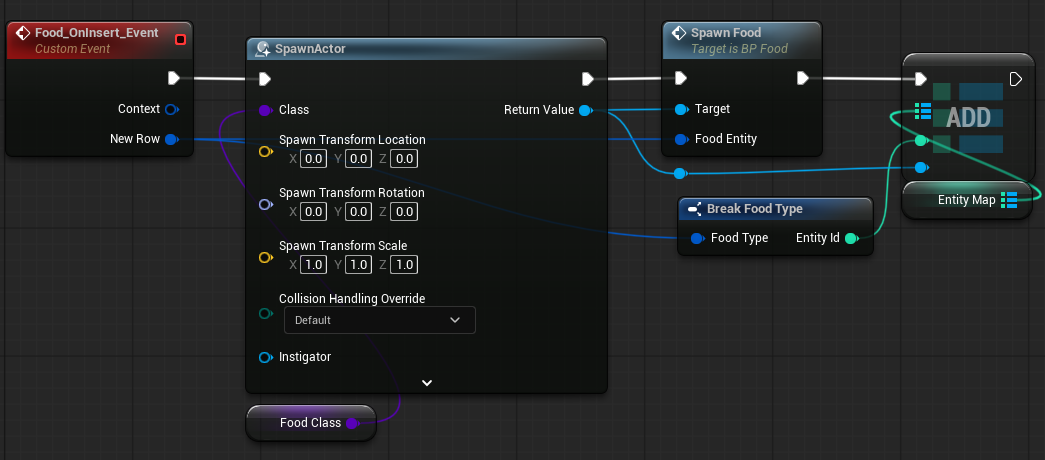Screen dimensions: 1045x460
Task: Click the purple Class input pin
Action: [x=265, y=110]
